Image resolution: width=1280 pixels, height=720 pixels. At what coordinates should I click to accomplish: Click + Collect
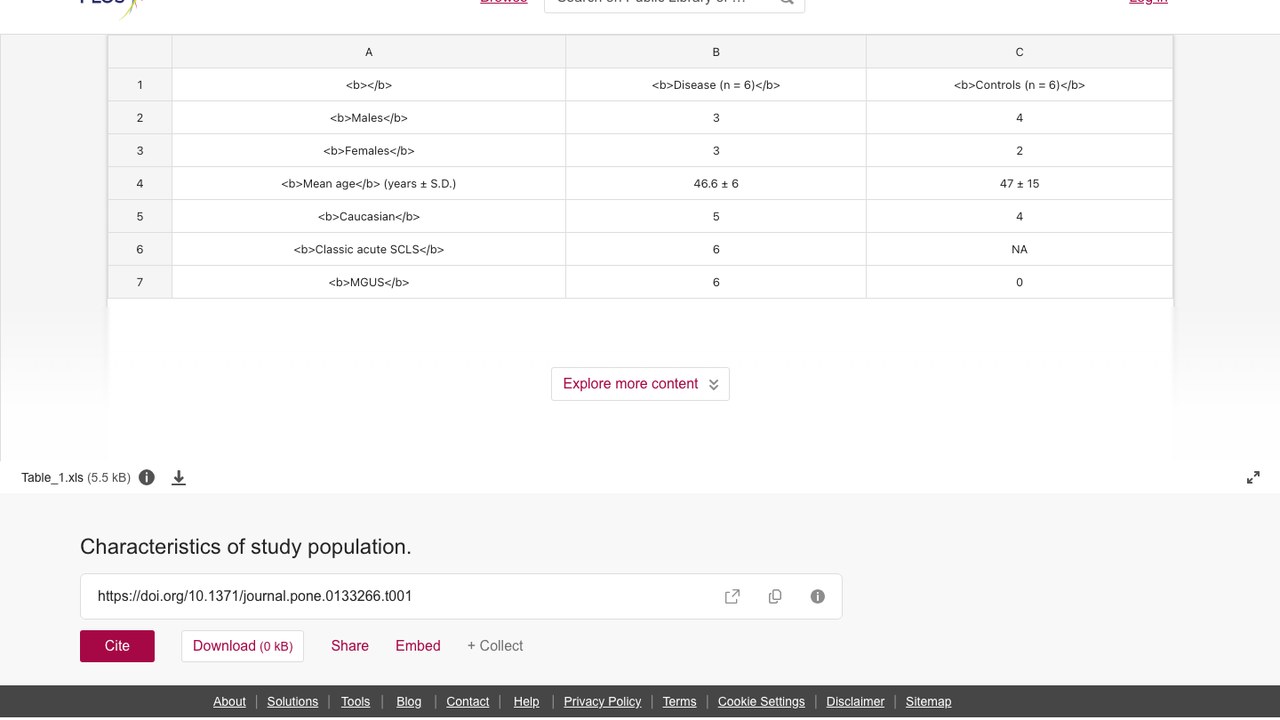tap(495, 646)
